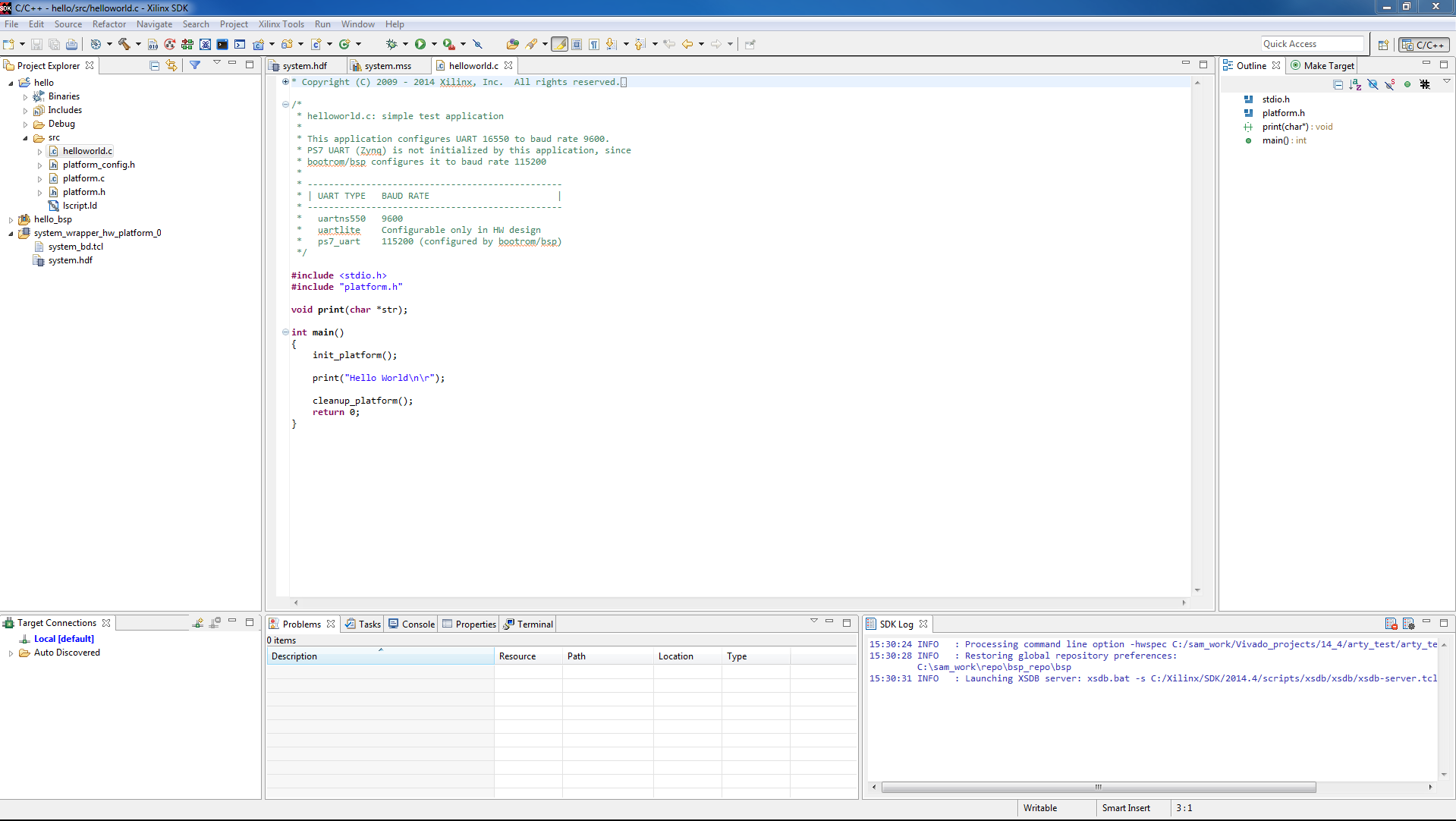Click the Quick Access search field
The height and width of the screenshot is (821, 1456).
pyautogui.click(x=1312, y=44)
